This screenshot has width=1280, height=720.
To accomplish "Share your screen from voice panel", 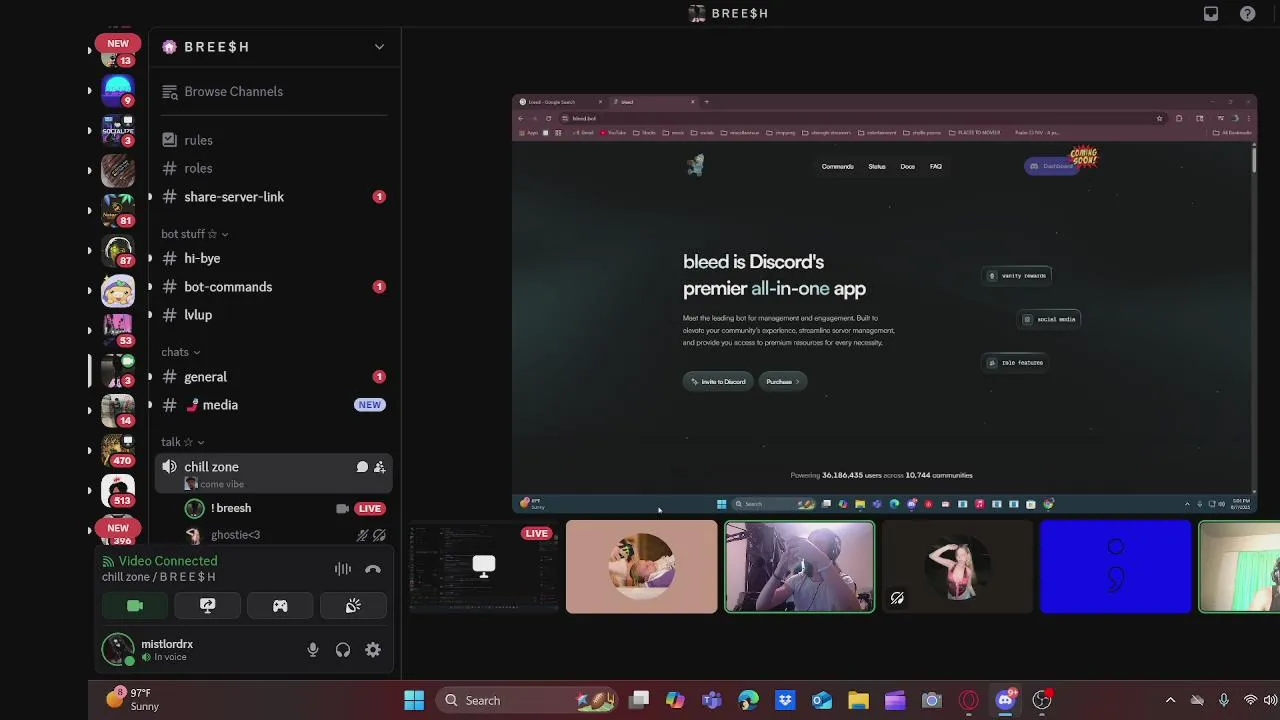I will click(207, 606).
